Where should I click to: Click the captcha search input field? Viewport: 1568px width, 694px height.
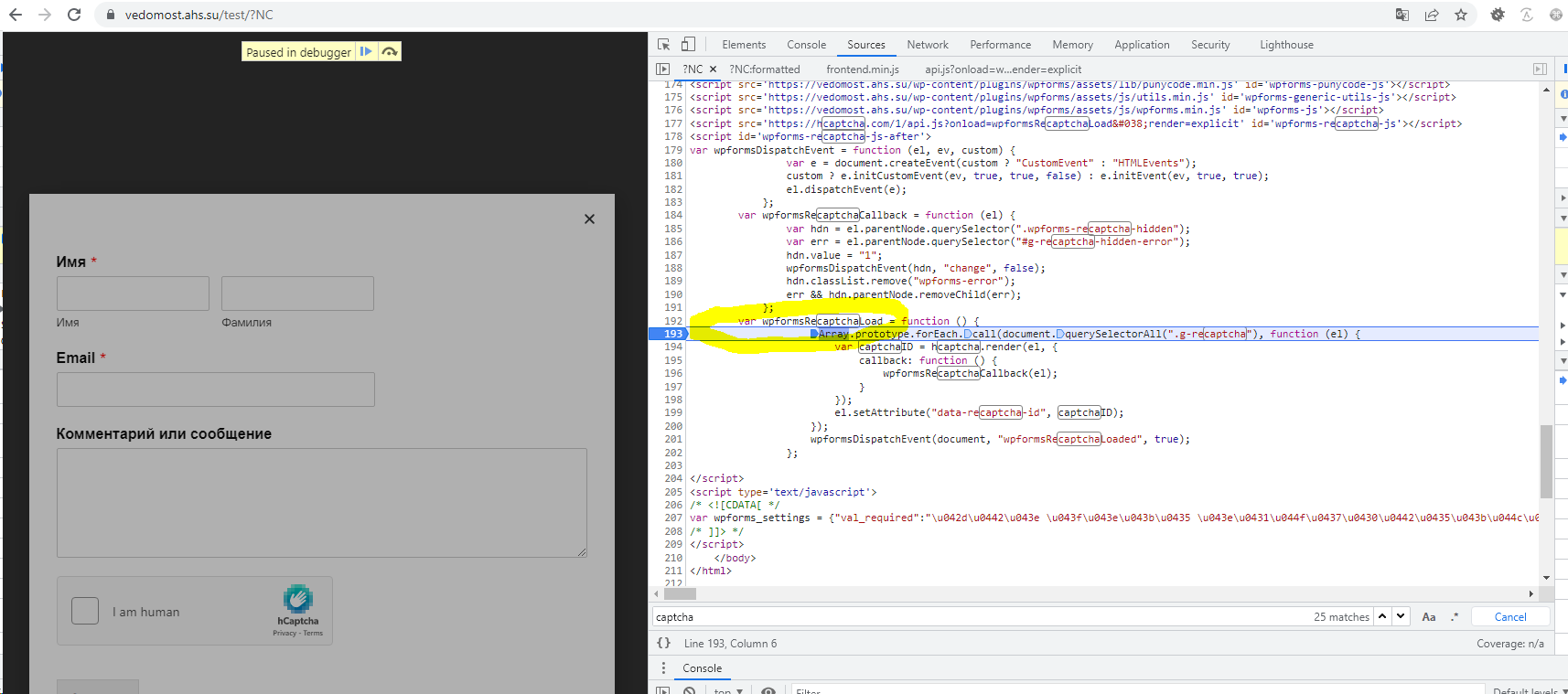click(979, 617)
